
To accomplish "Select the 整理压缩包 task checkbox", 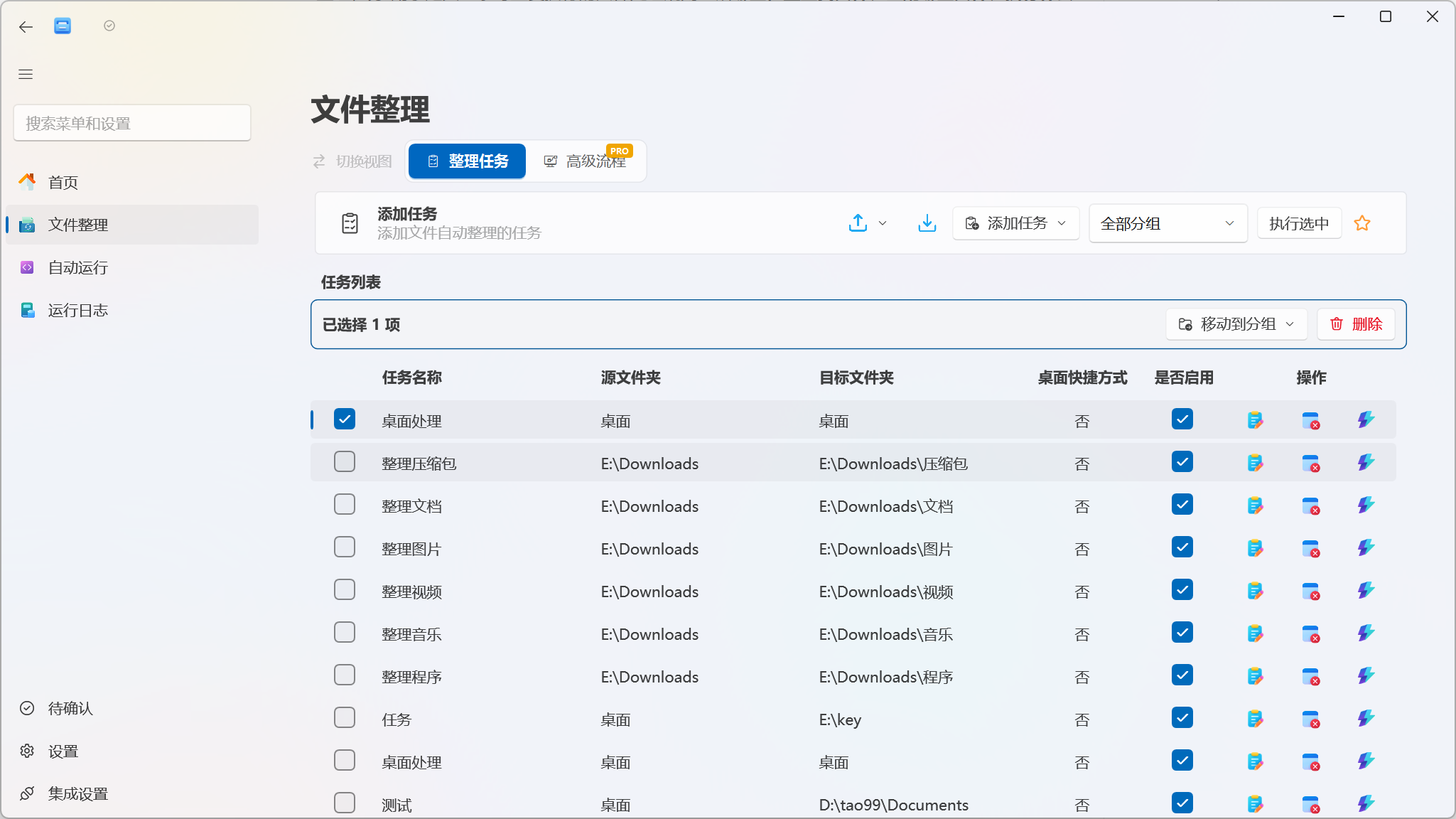I will [x=345, y=461].
